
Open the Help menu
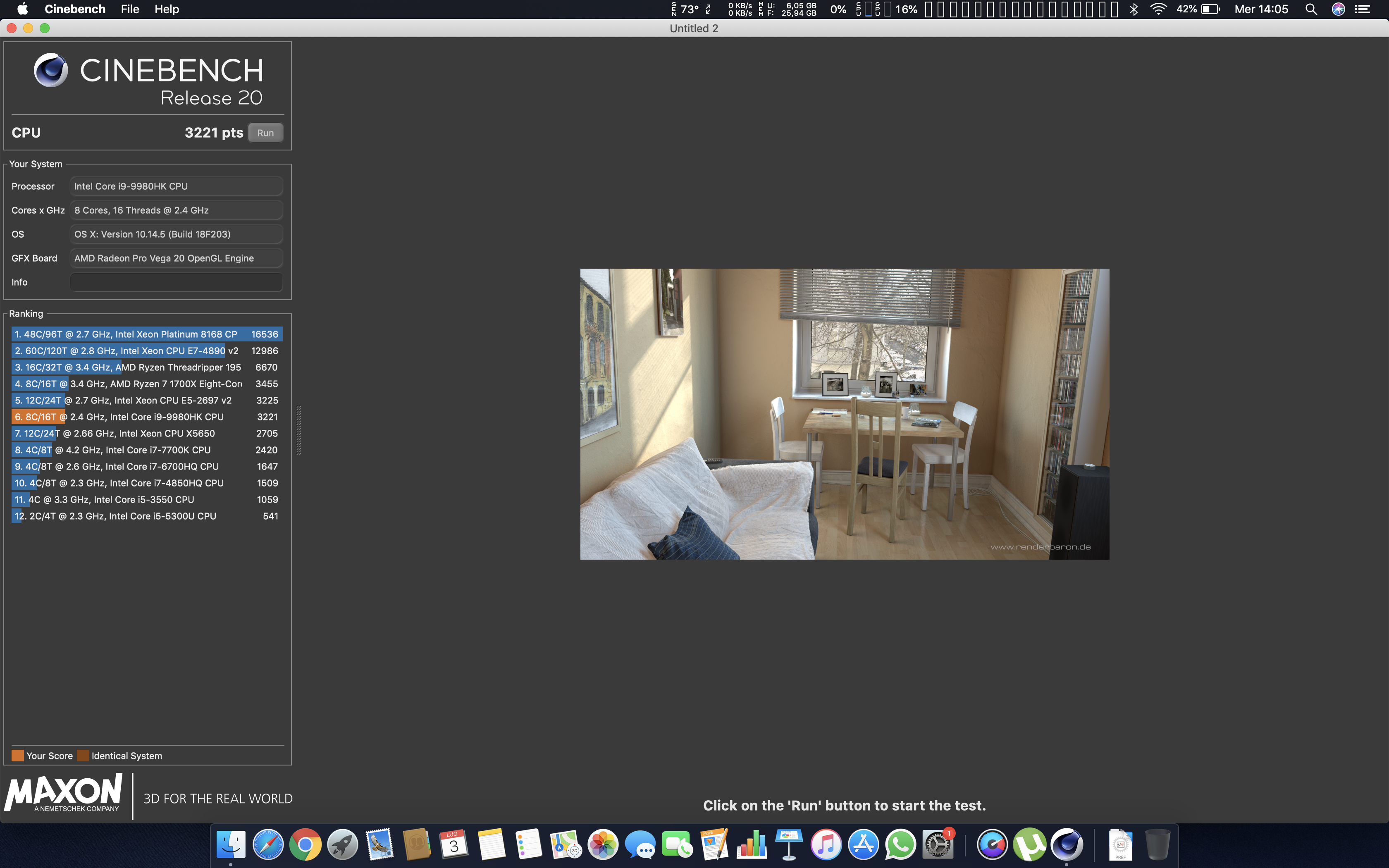coord(167,9)
